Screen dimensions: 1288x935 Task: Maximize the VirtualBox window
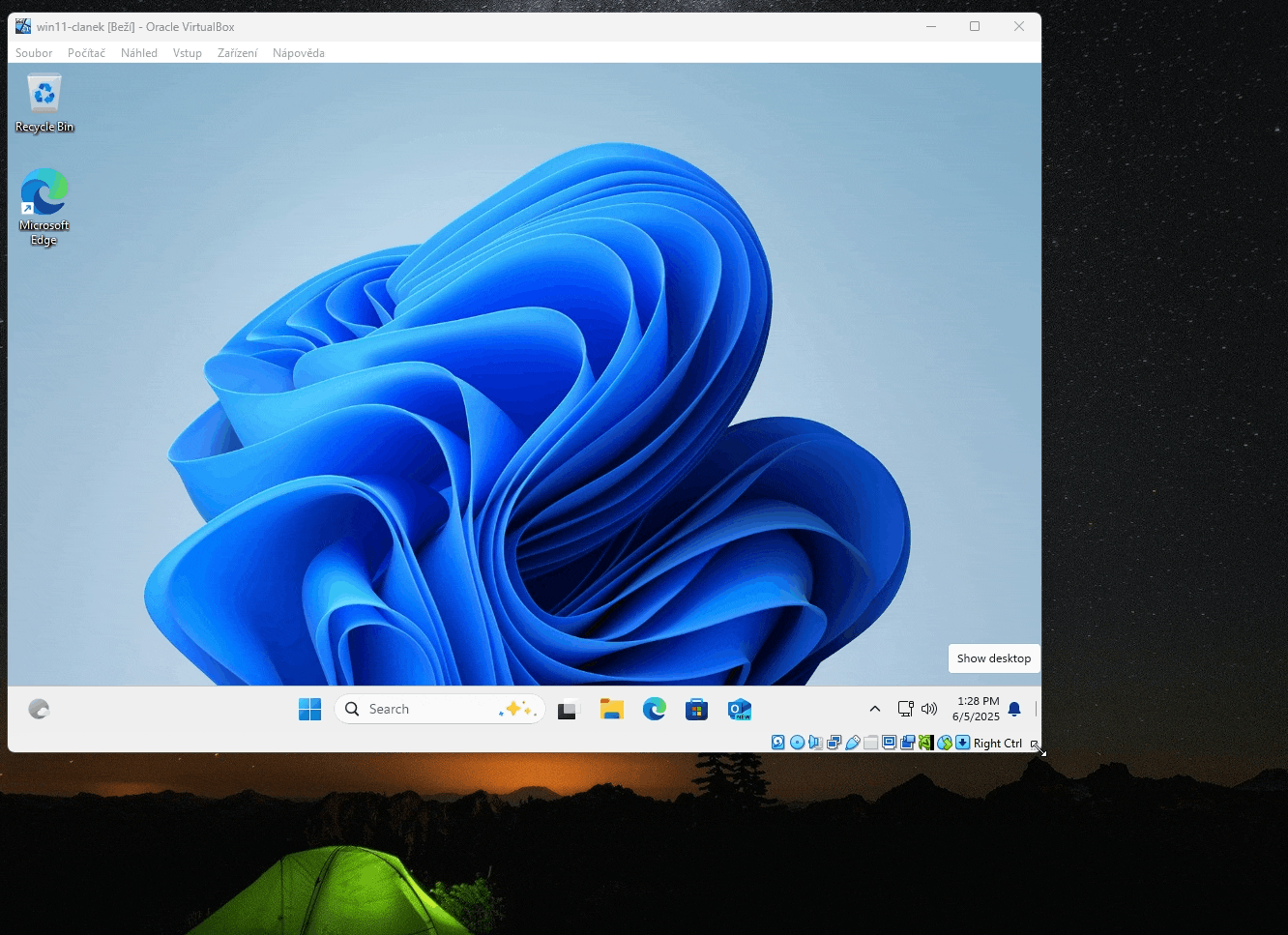[x=975, y=26]
